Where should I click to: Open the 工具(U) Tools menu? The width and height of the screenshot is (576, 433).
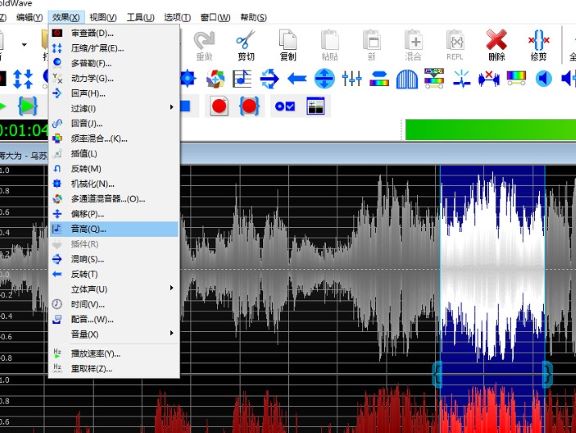click(140, 17)
